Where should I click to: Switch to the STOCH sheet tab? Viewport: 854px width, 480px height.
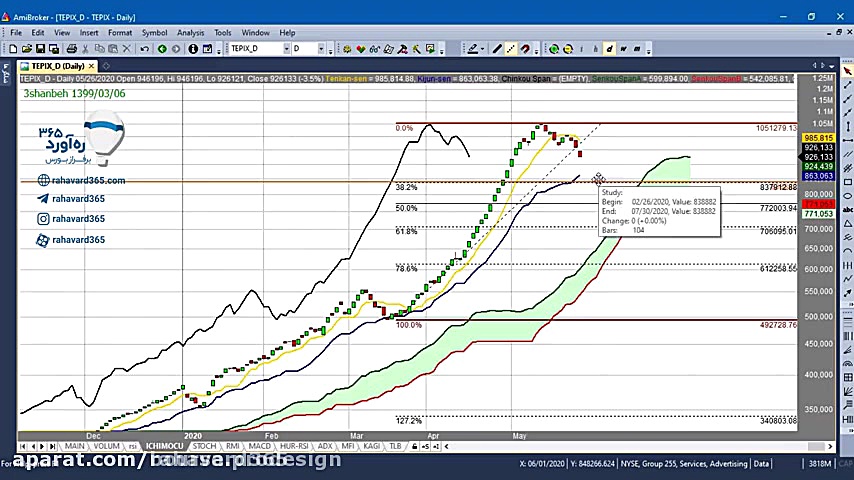click(x=204, y=446)
